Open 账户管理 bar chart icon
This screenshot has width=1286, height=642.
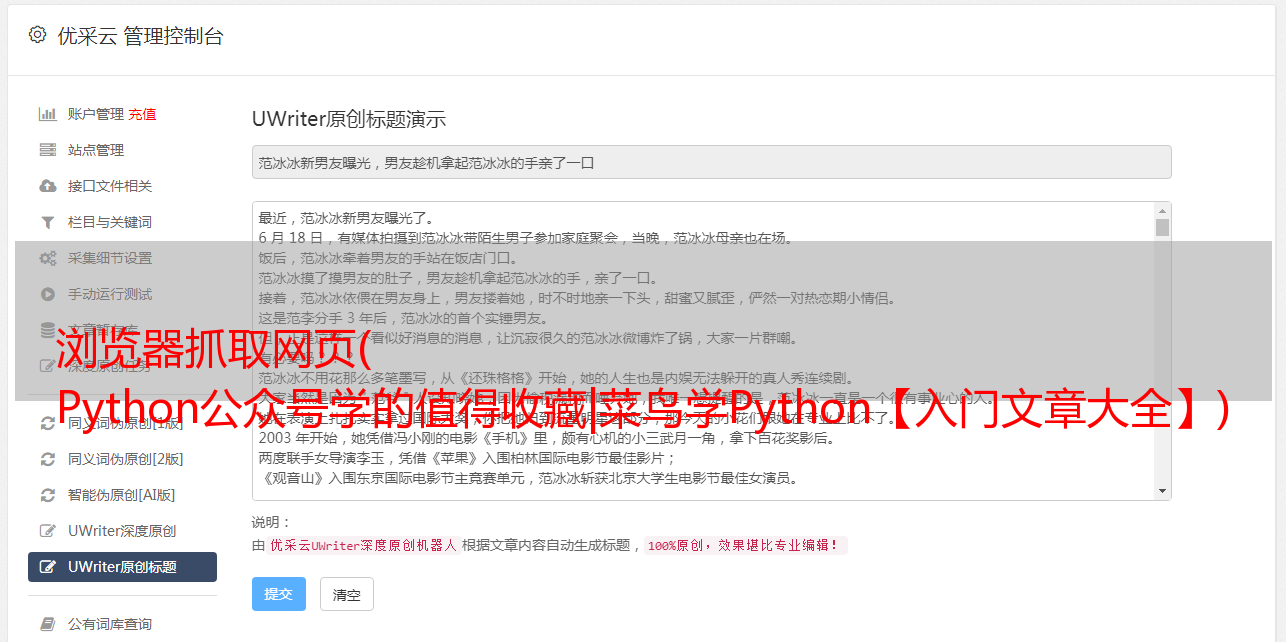pyautogui.click(x=47, y=114)
